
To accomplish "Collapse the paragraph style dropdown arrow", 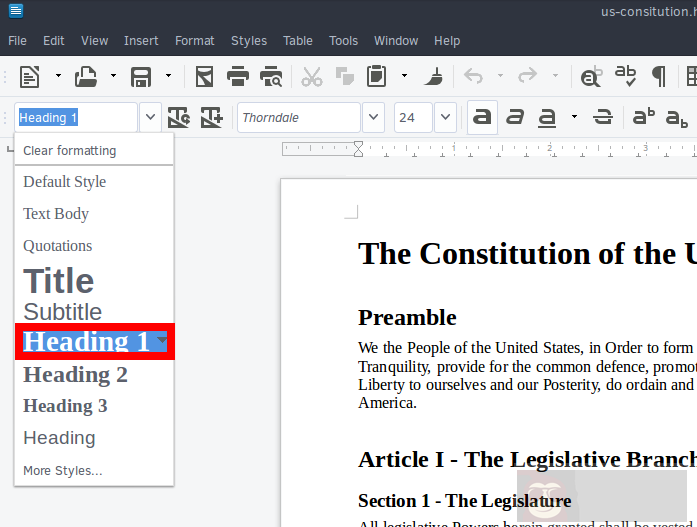I will click(150, 117).
